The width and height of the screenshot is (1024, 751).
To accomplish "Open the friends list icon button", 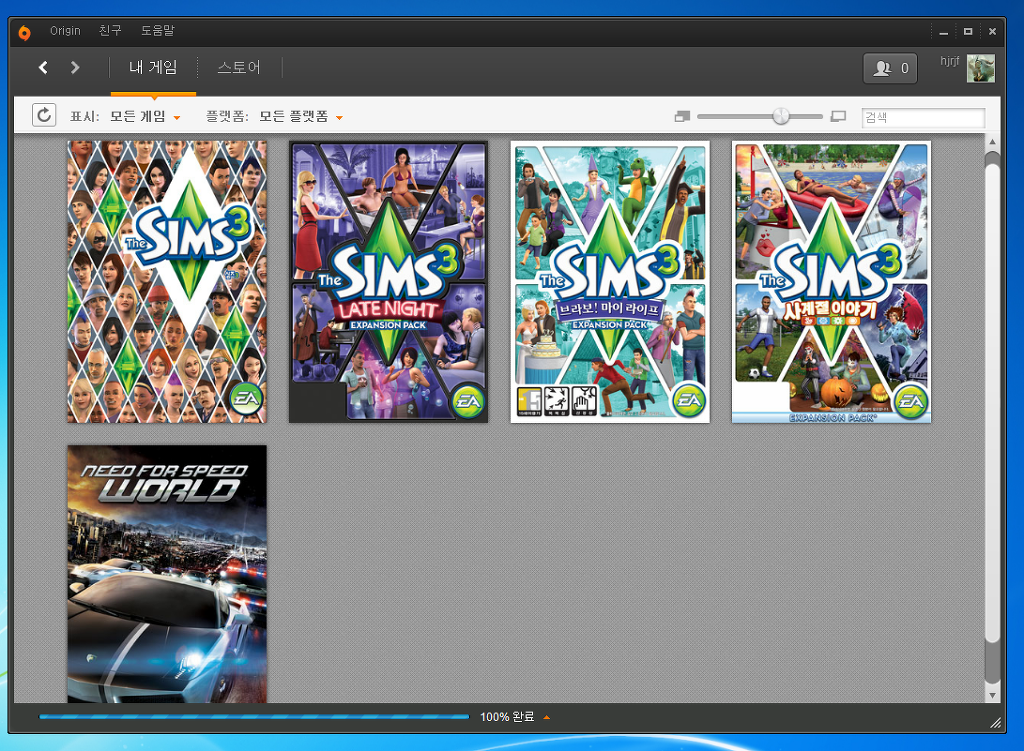I will pyautogui.click(x=890, y=69).
